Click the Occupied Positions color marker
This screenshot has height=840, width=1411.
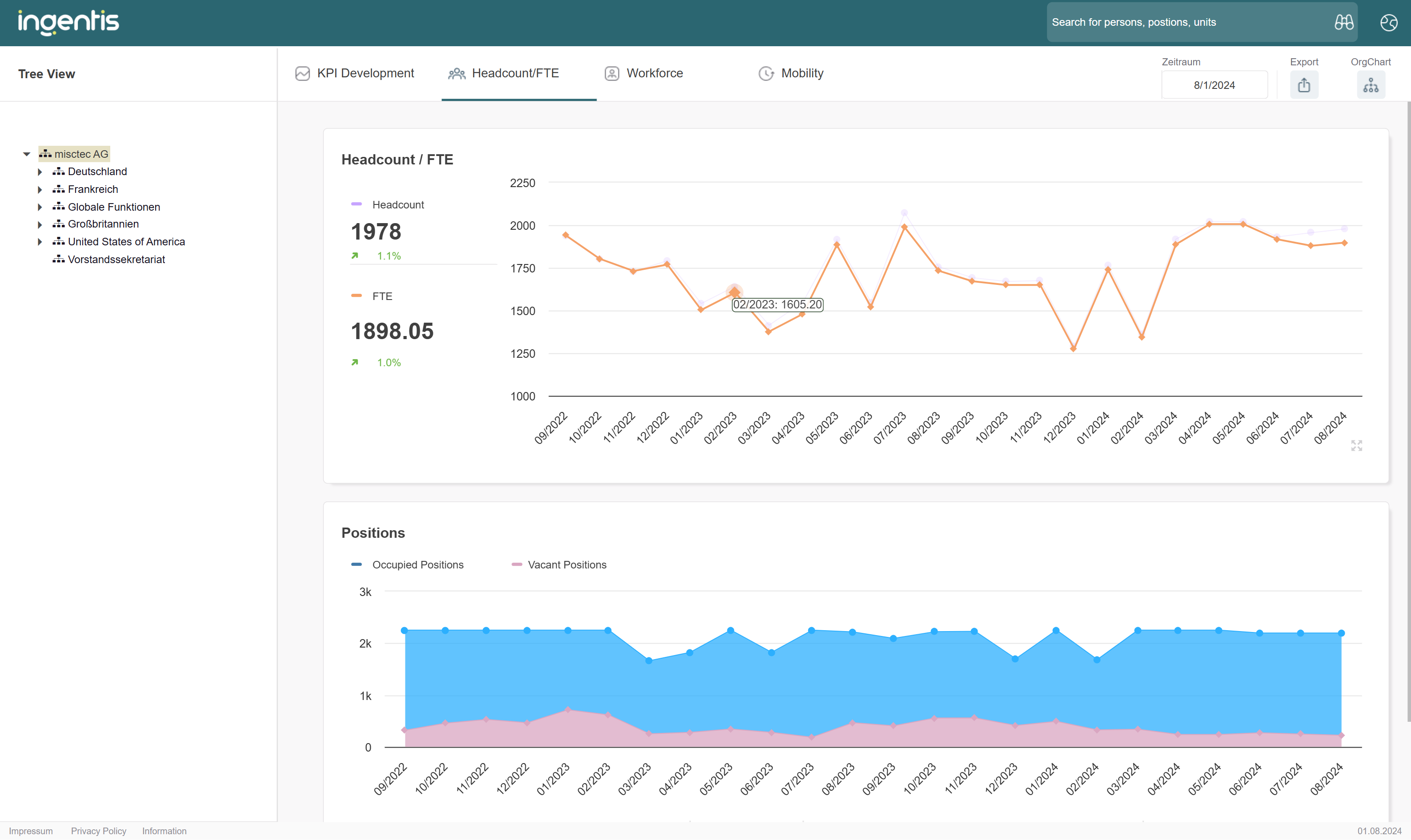click(x=357, y=564)
